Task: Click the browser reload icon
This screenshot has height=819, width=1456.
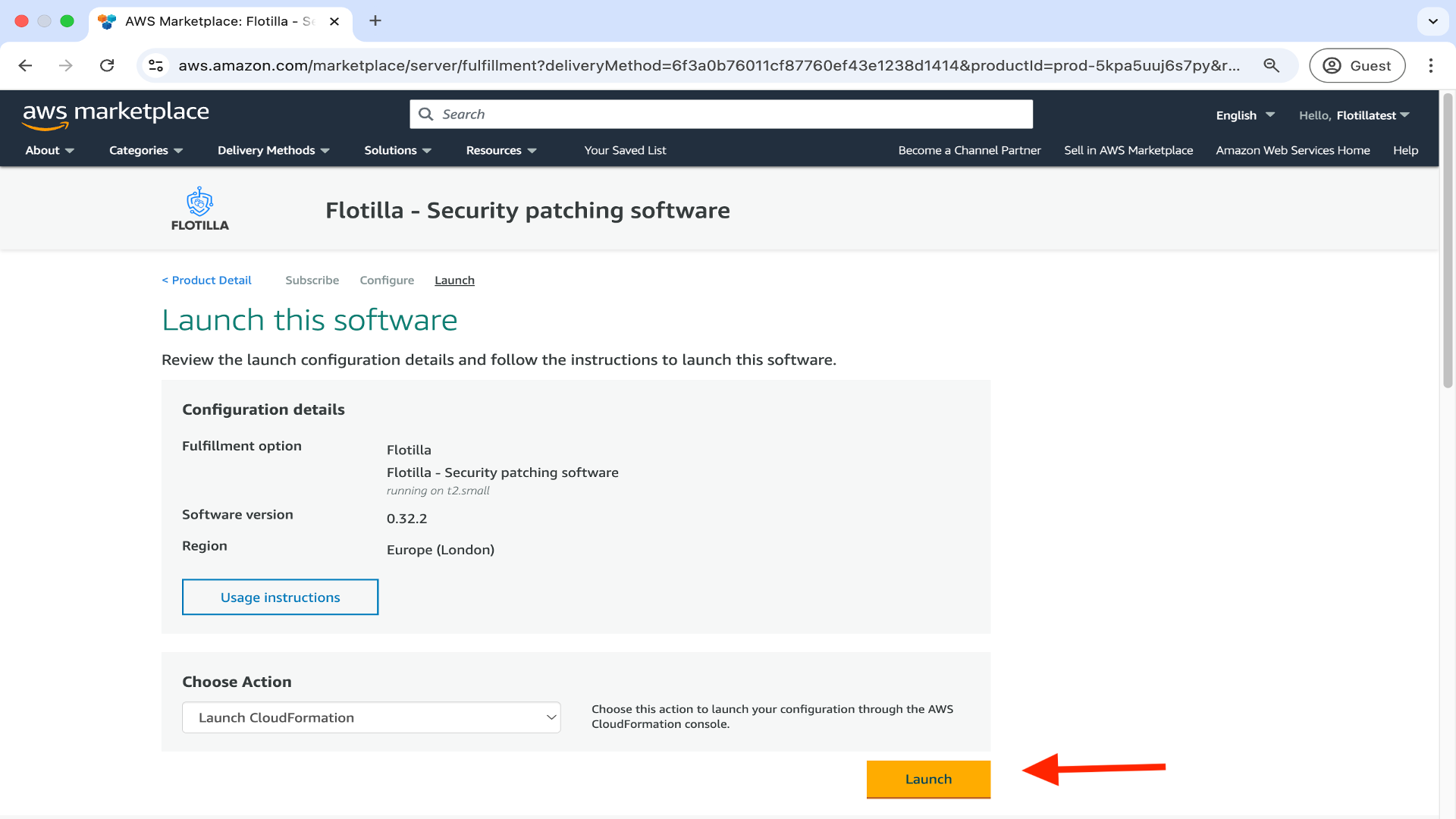Action: point(107,66)
